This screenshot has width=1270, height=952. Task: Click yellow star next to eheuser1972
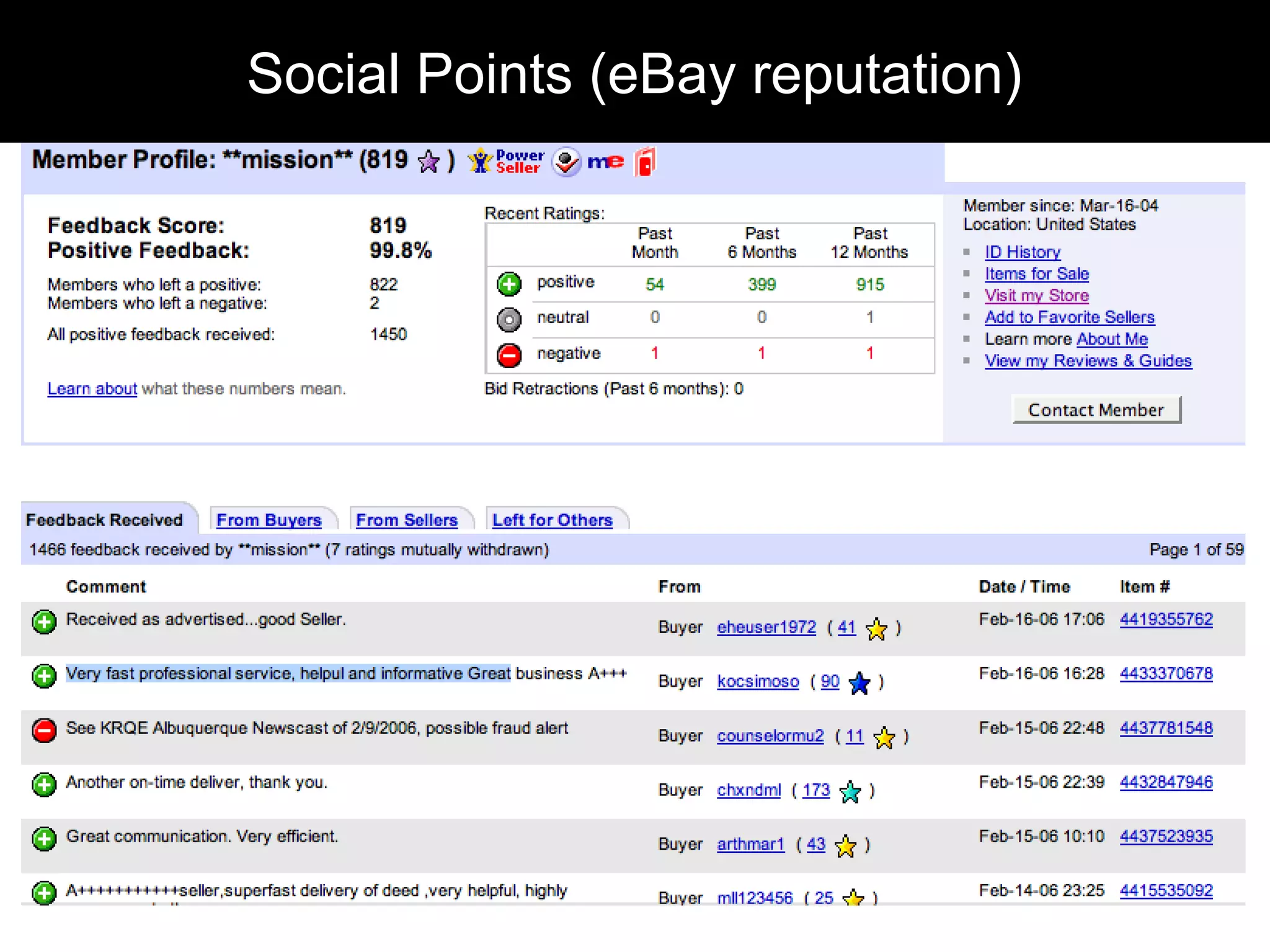click(x=876, y=629)
